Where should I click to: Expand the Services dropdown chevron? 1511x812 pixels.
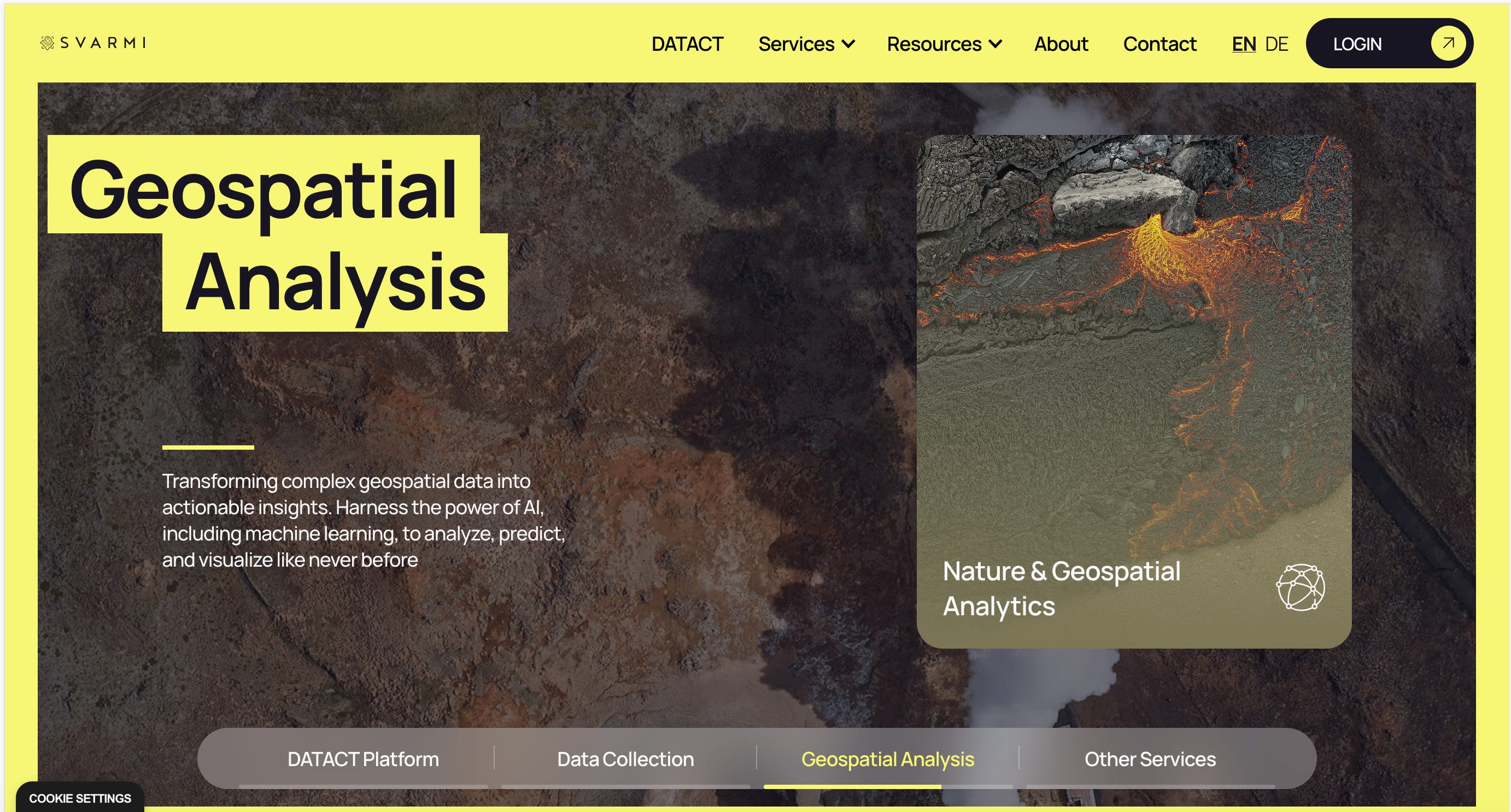848,44
